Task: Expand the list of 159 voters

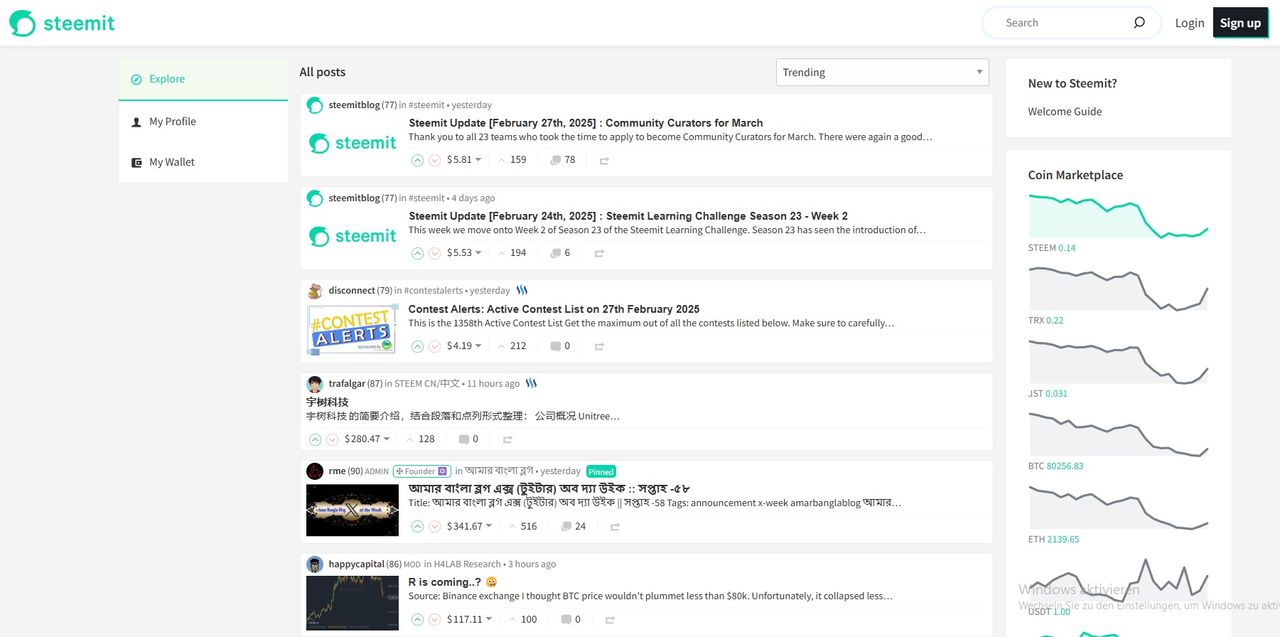Action: (x=513, y=159)
